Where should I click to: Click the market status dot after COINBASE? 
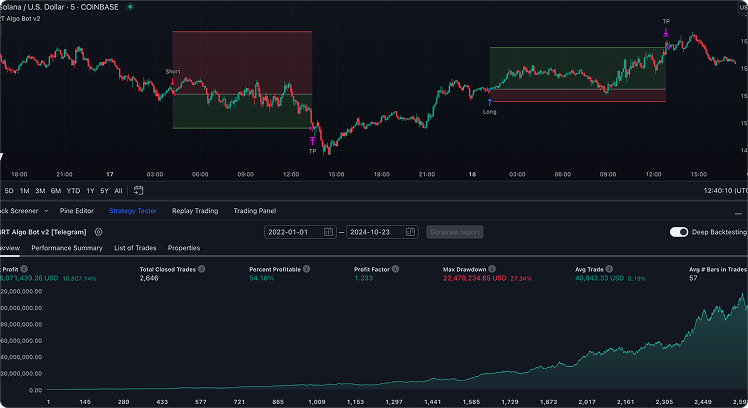point(130,6)
